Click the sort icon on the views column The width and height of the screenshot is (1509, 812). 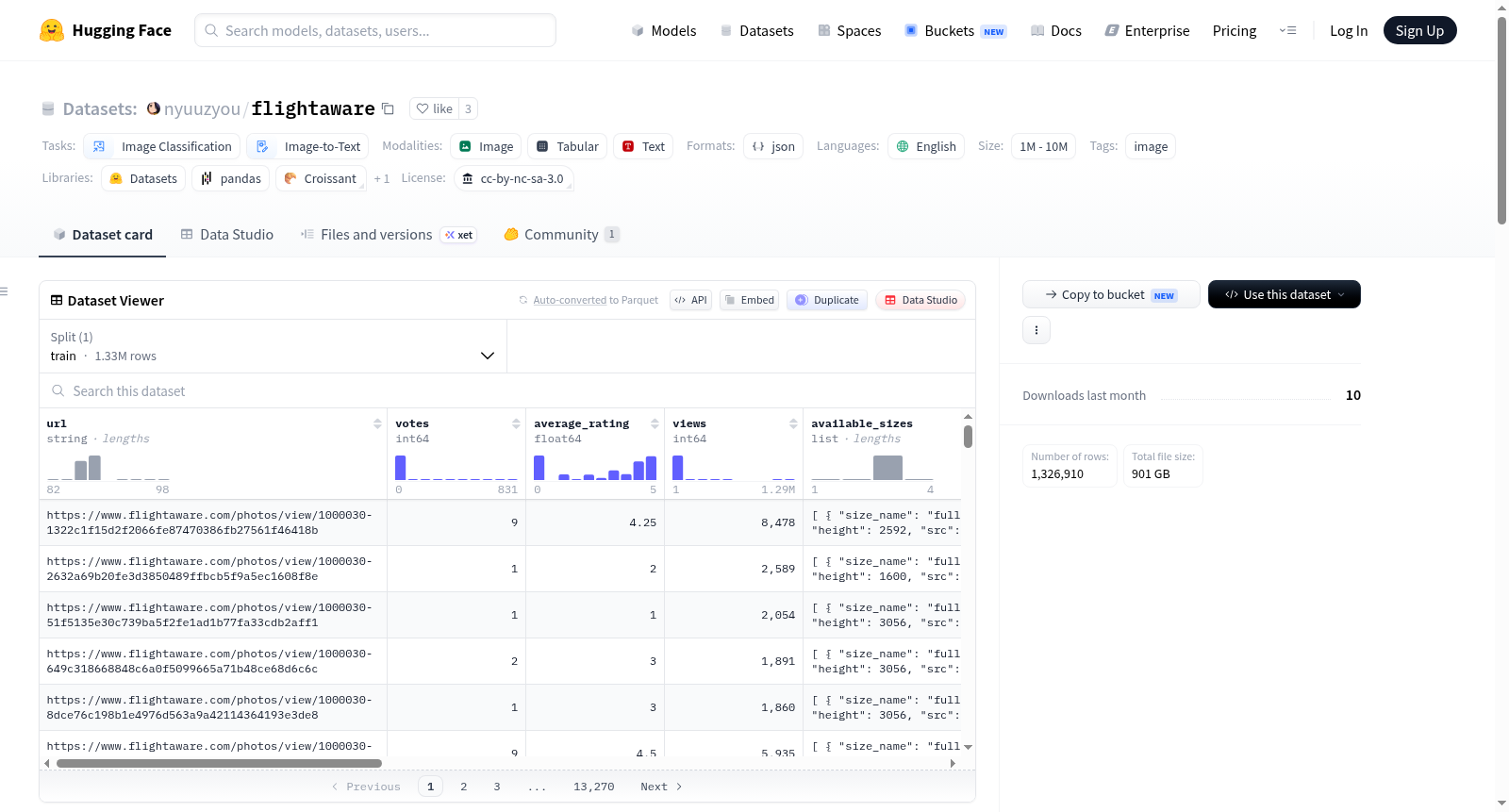(x=793, y=423)
